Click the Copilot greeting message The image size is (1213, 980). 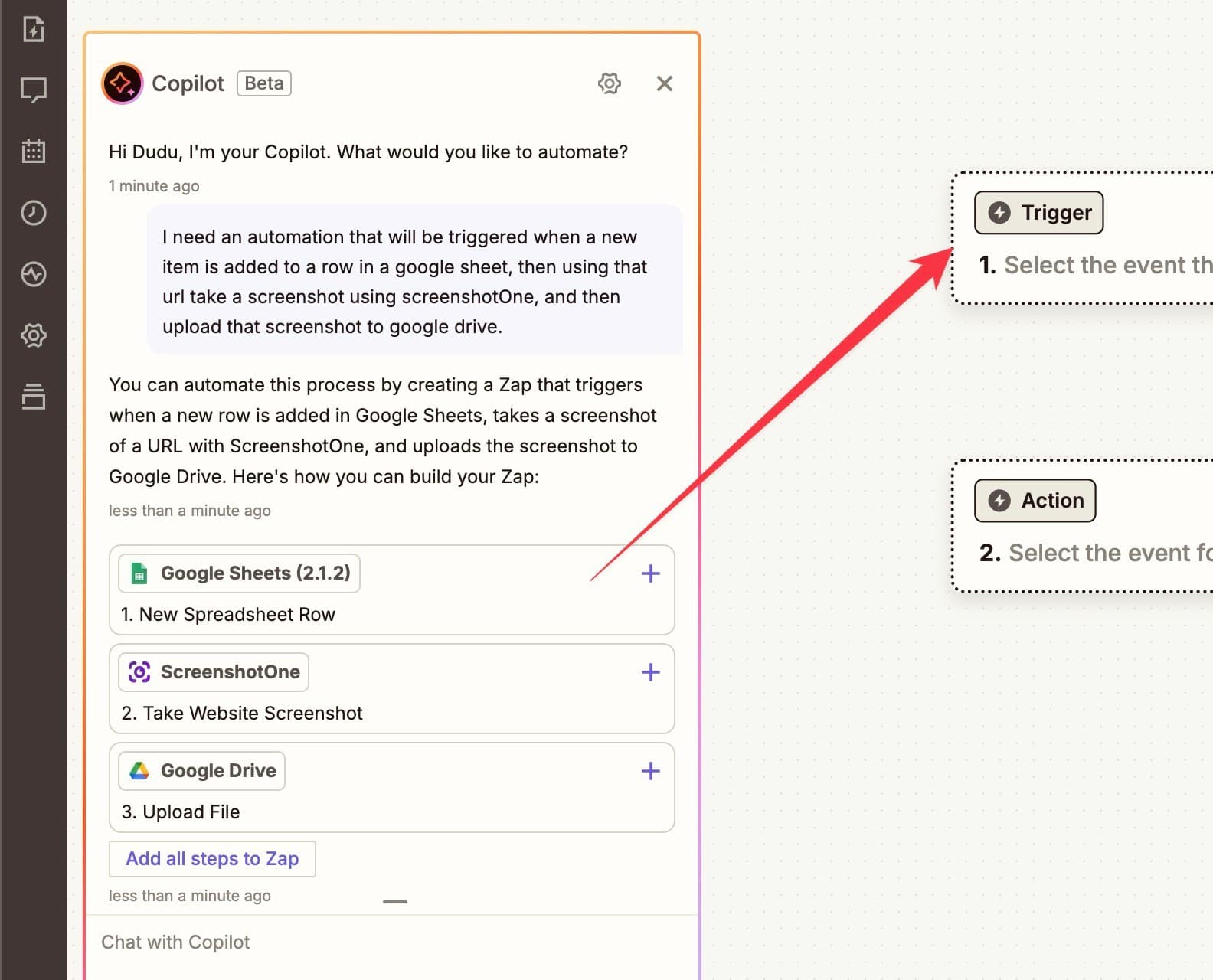pyautogui.click(x=368, y=152)
